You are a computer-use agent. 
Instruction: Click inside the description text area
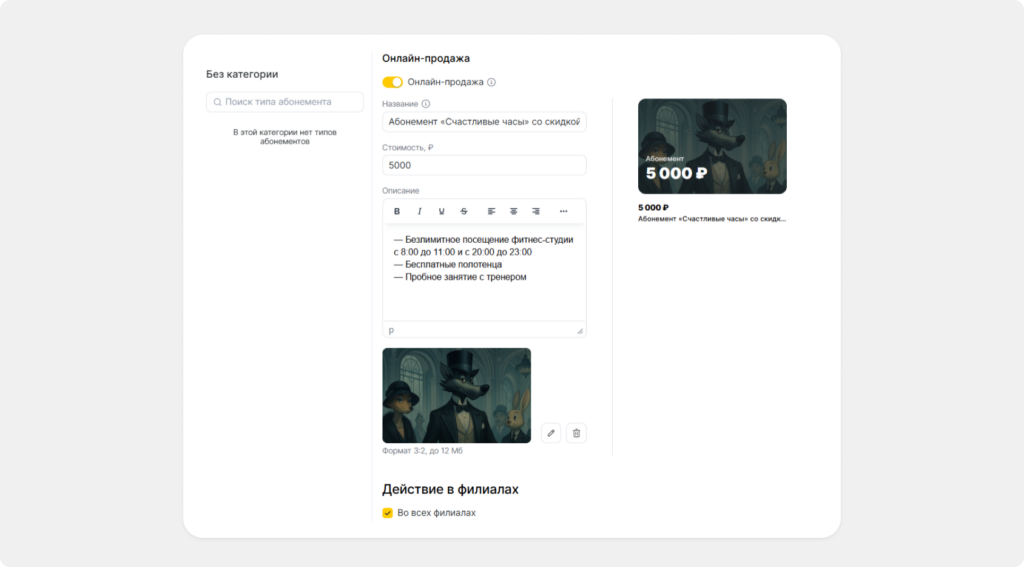(x=484, y=273)
